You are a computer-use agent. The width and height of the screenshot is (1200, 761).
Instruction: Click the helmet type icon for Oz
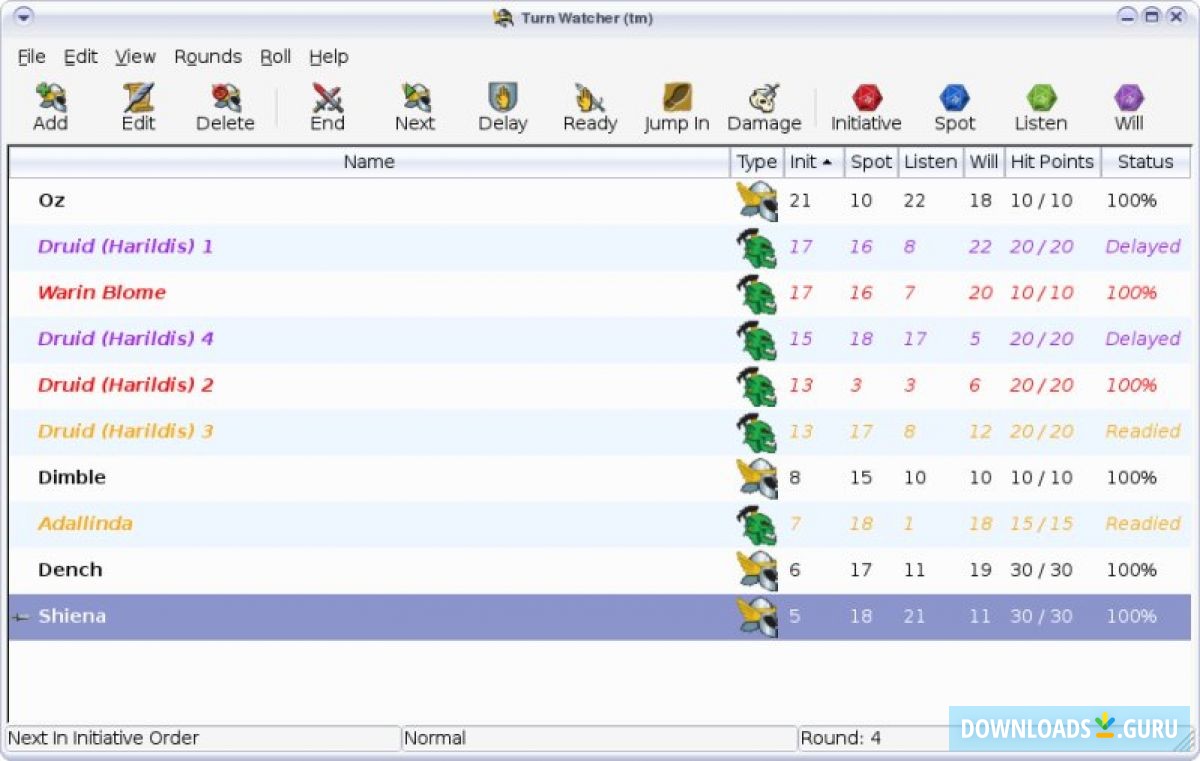click(757, 201)
